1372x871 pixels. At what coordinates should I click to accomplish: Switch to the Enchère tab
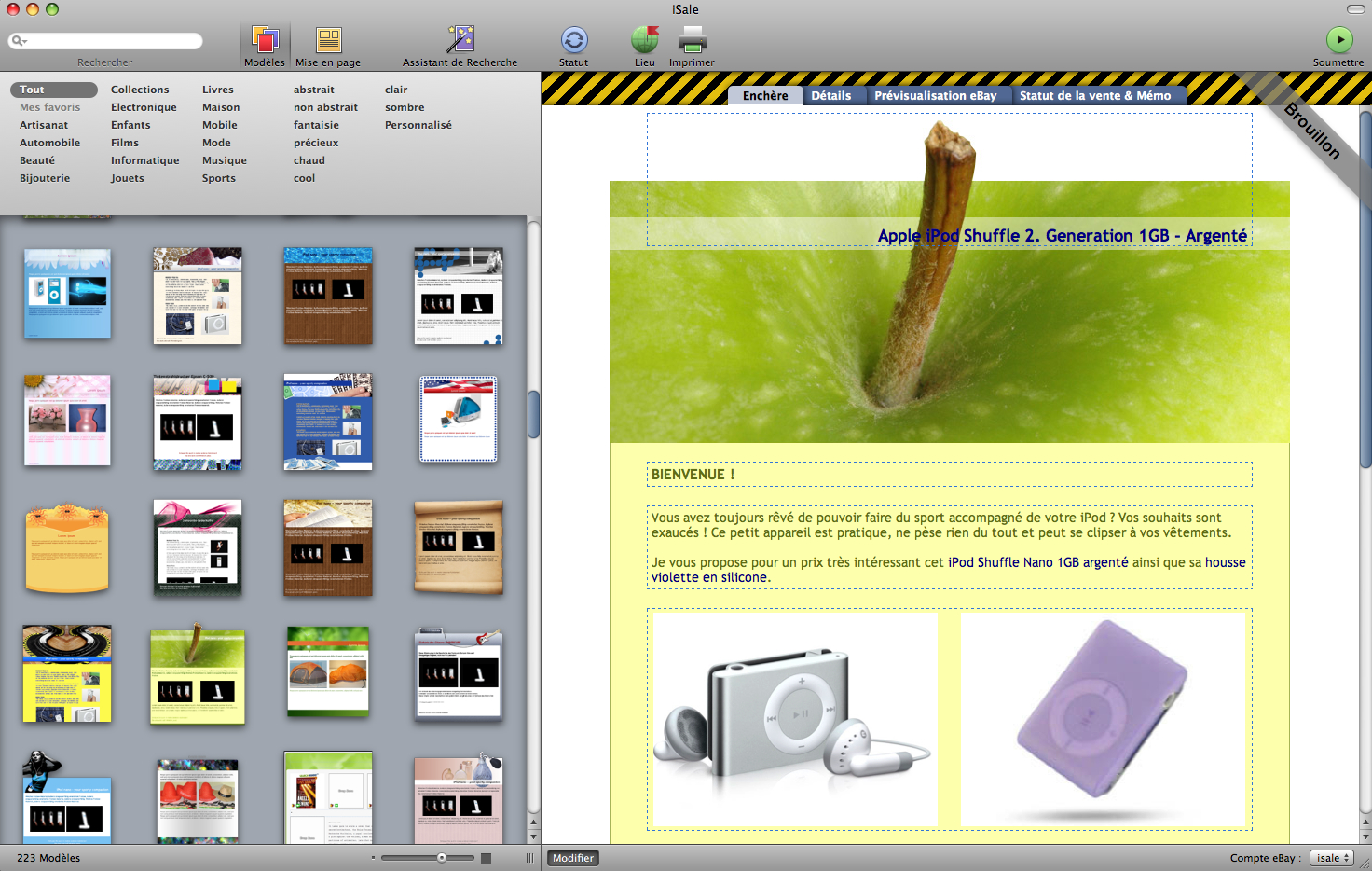coord(765,95)
